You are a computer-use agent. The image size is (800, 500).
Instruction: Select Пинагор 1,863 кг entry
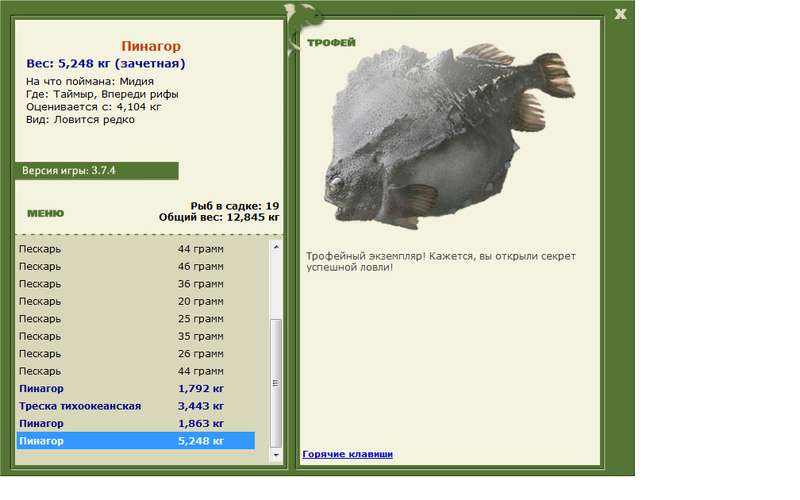tap(135, 423)
